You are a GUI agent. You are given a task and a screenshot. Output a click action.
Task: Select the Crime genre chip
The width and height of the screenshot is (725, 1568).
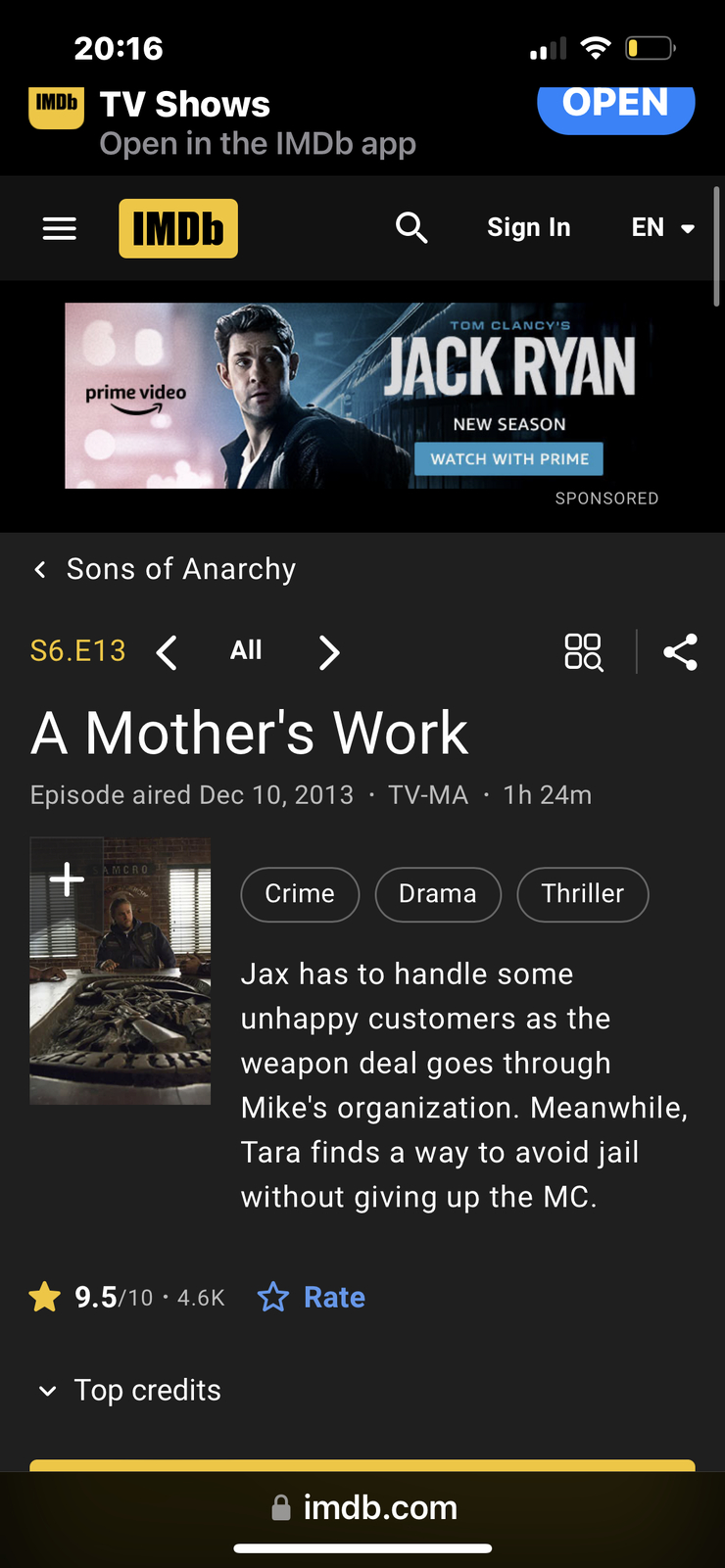(x=300, y=894)
